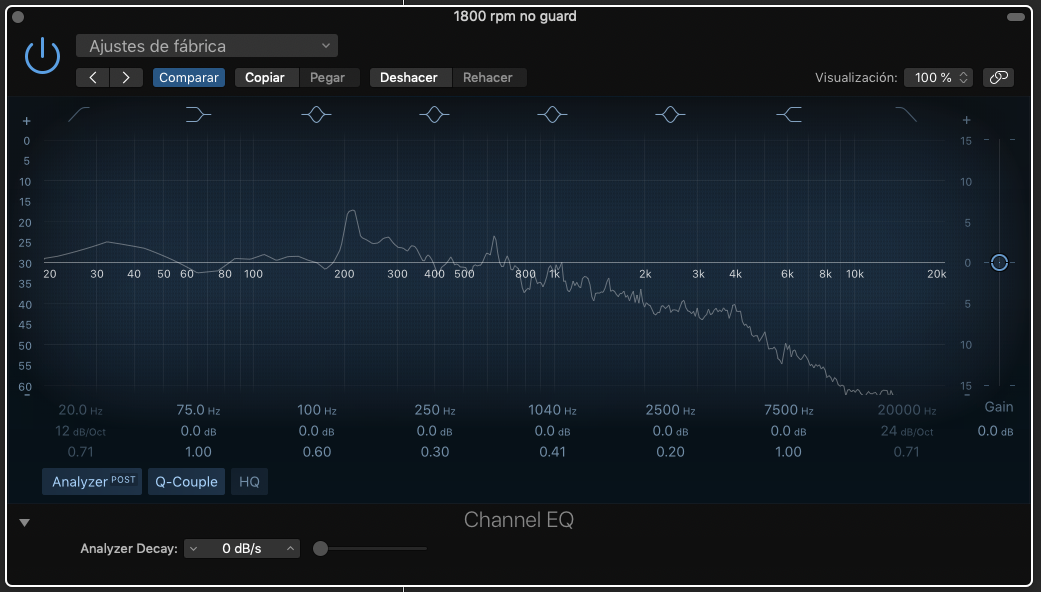Select the 0.30 Q value
Image resolution: width=1041 pixels, height=592 pixels.
click(x=435, y=452)
